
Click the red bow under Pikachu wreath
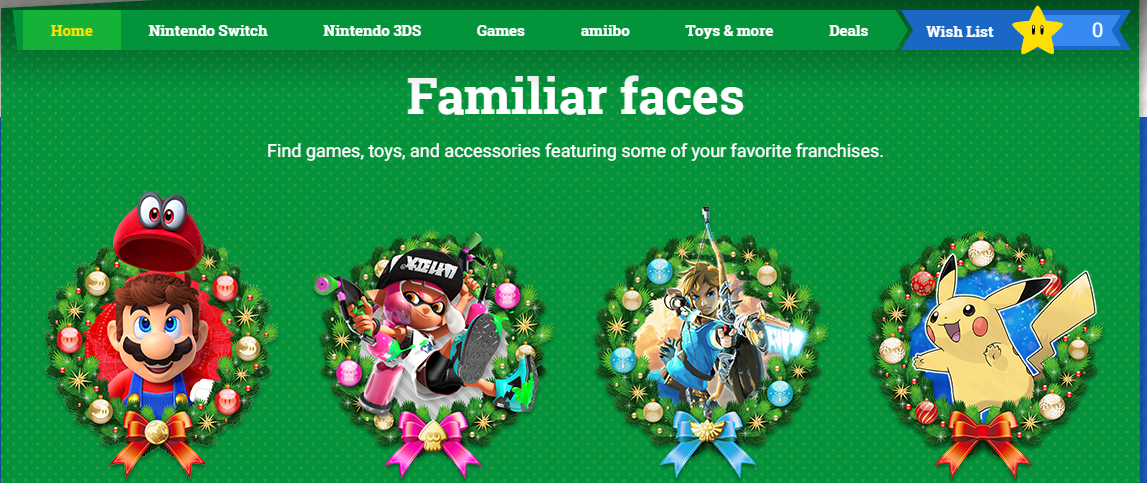click(983, 441)
